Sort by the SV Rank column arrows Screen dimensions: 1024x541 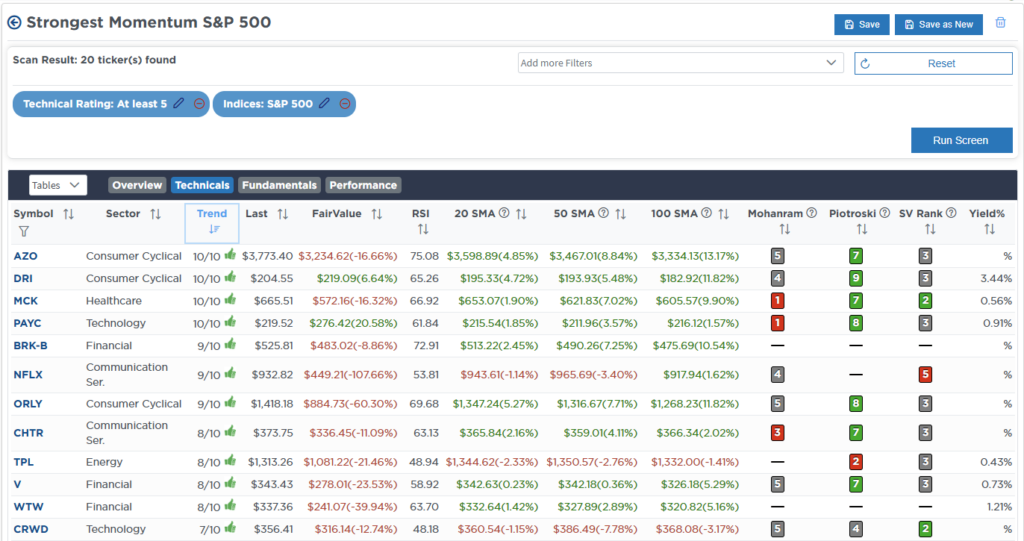point(930,229)
